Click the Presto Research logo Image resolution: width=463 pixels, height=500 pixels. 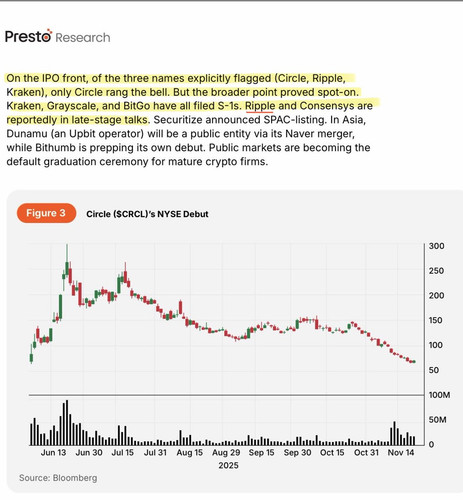(58, 36)
